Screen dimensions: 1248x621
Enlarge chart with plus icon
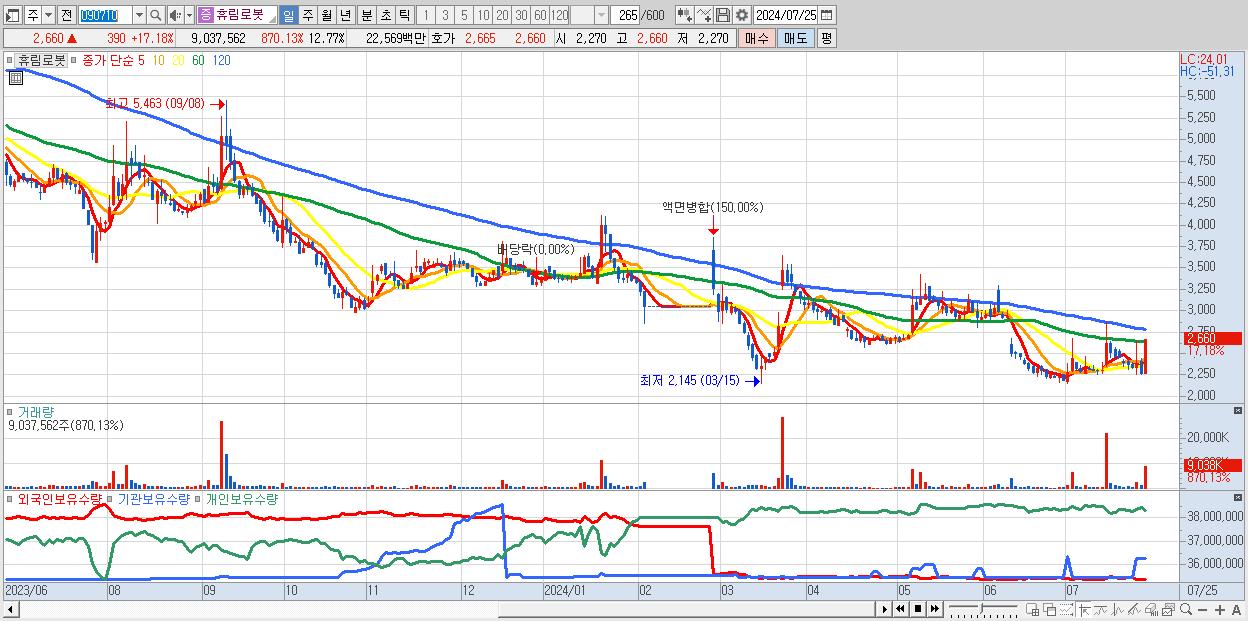pyautogui.click(x=1220, y=610)
